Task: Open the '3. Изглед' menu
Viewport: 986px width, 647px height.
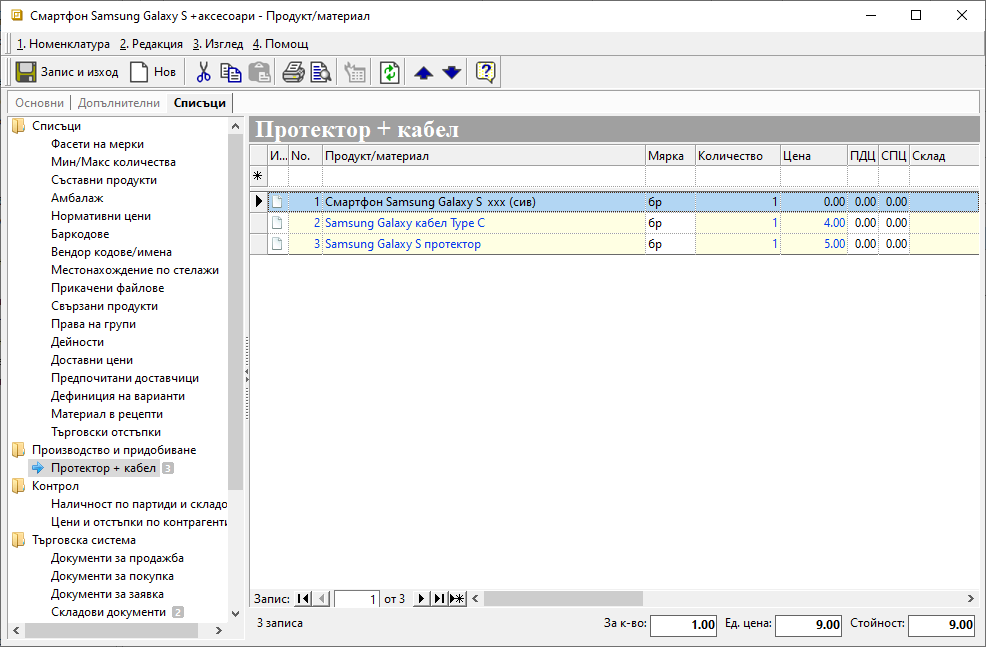Action: click(x=218, y=44)
